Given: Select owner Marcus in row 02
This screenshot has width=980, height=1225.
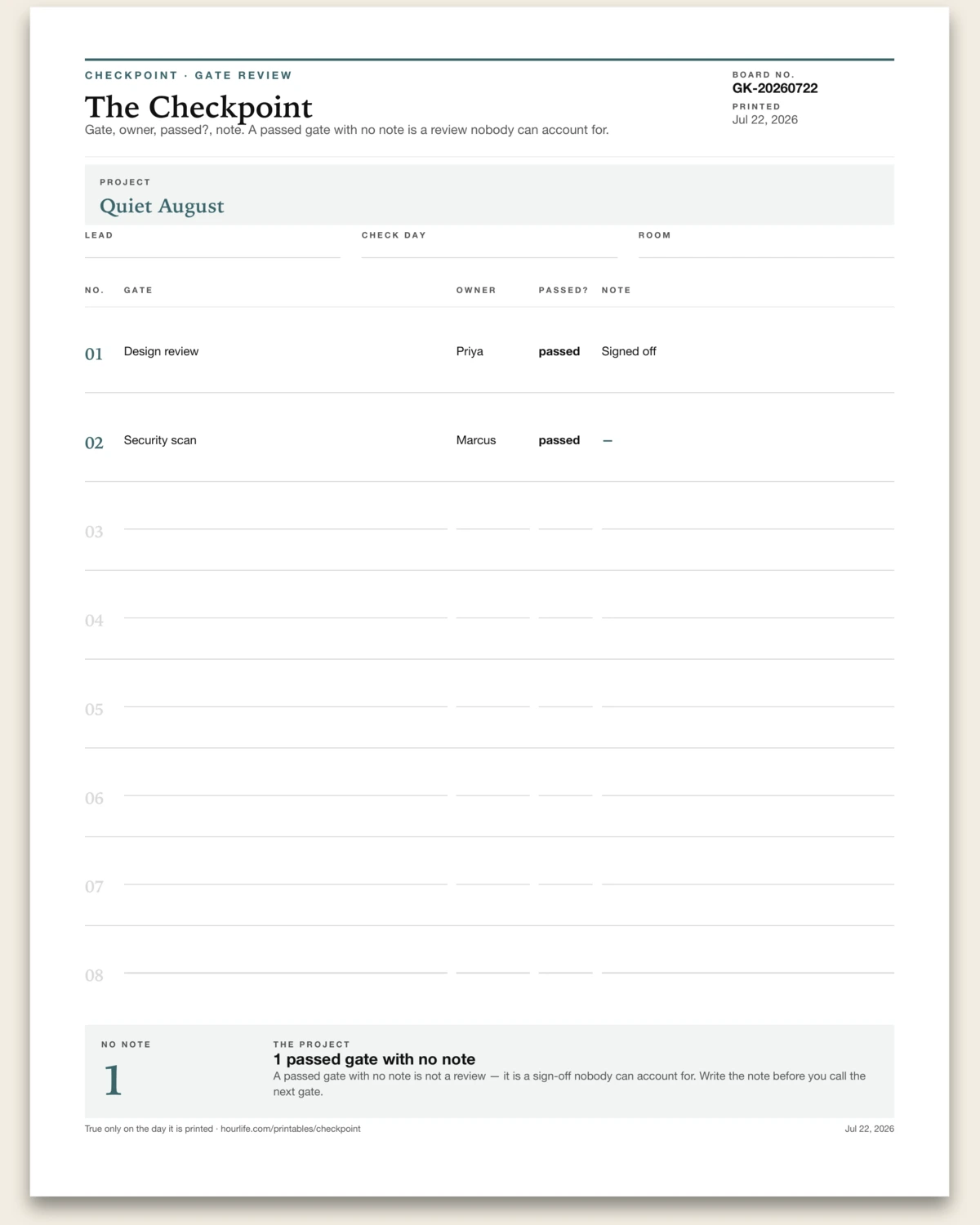Looking at the screenshot, I should (476, 440).
